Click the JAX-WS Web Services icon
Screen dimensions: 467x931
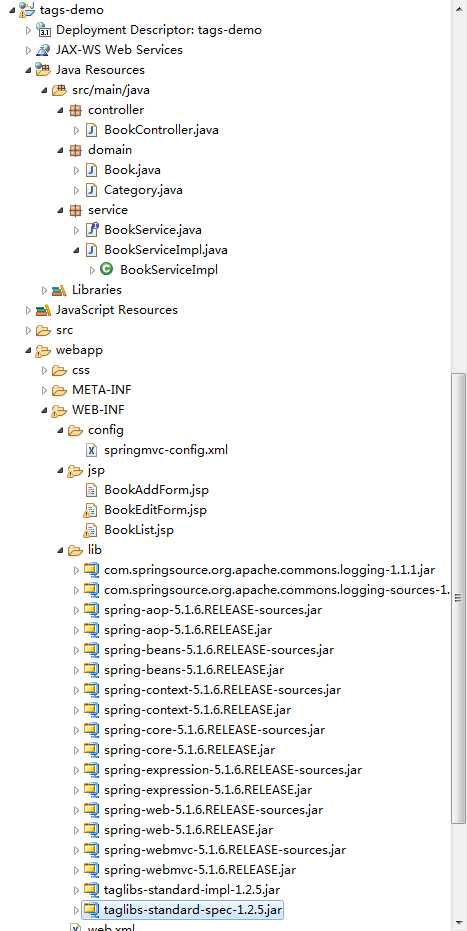pyautogui.click(x=43, y=50)
